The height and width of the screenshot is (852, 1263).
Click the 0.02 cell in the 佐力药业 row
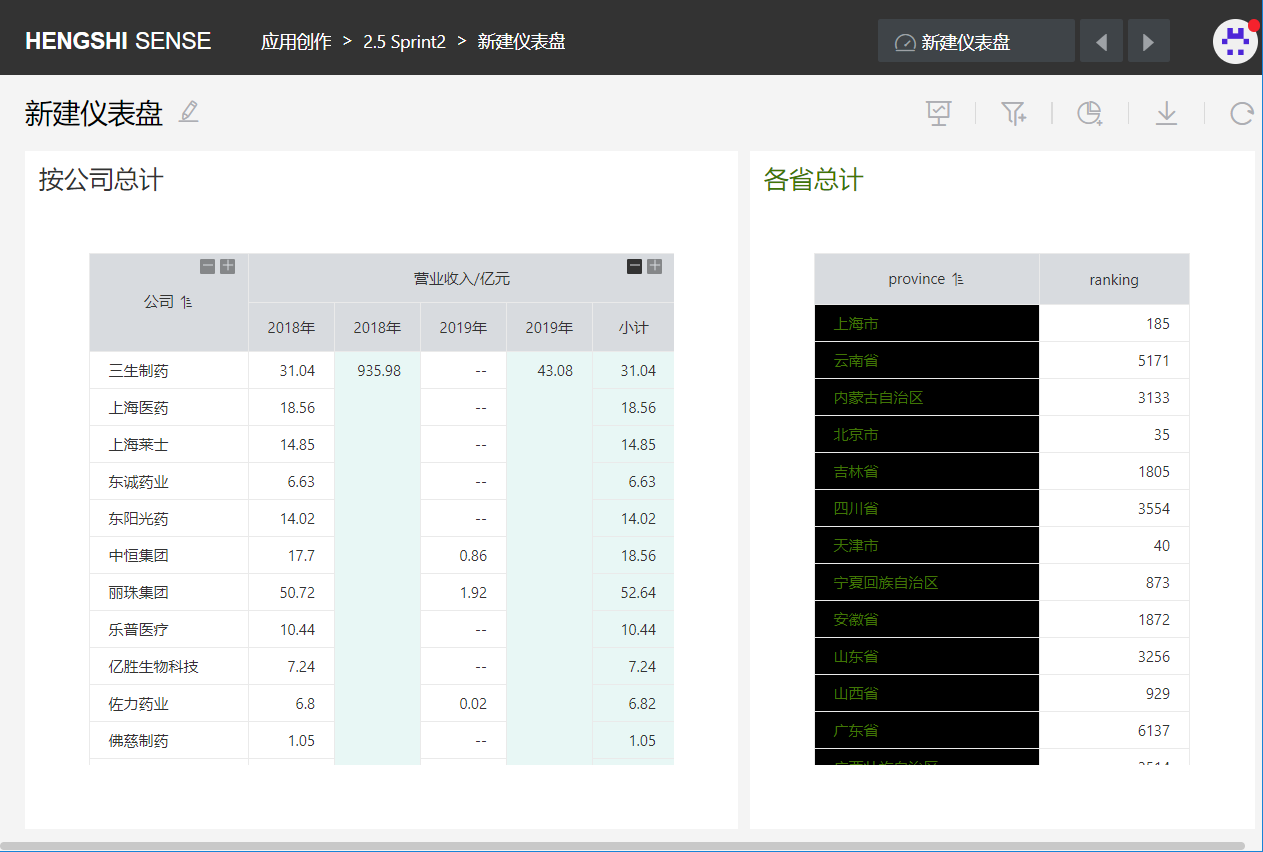click(x=464, y=703)
